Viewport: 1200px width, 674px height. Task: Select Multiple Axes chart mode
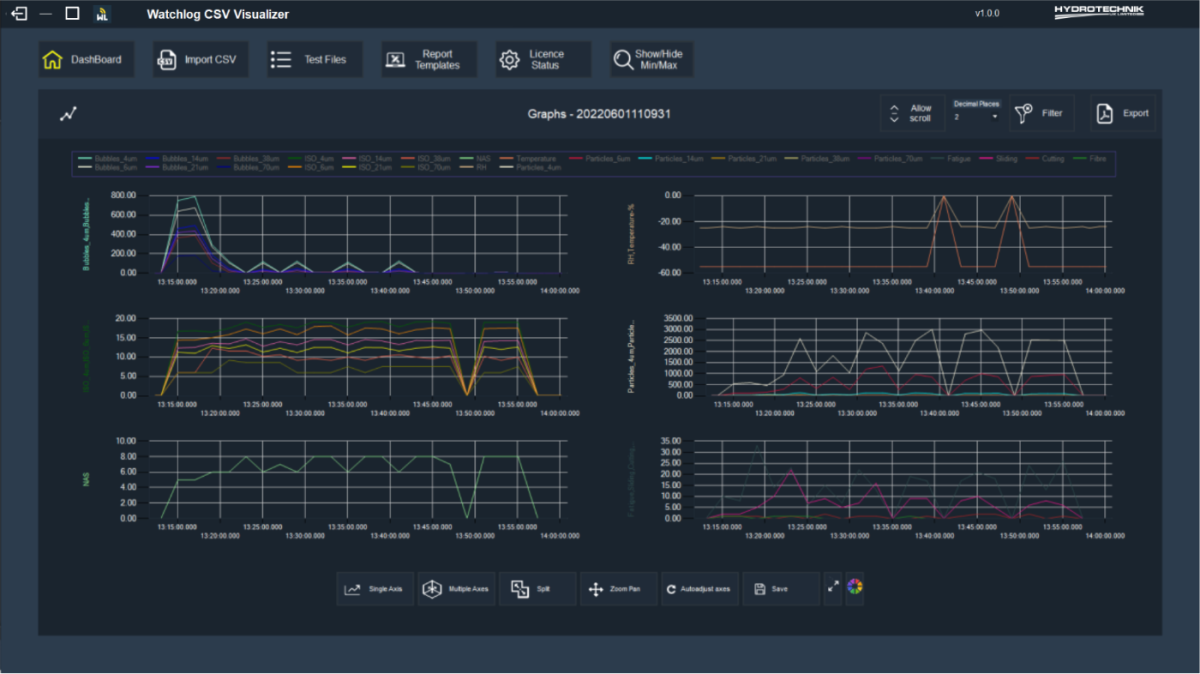point(456,589)
